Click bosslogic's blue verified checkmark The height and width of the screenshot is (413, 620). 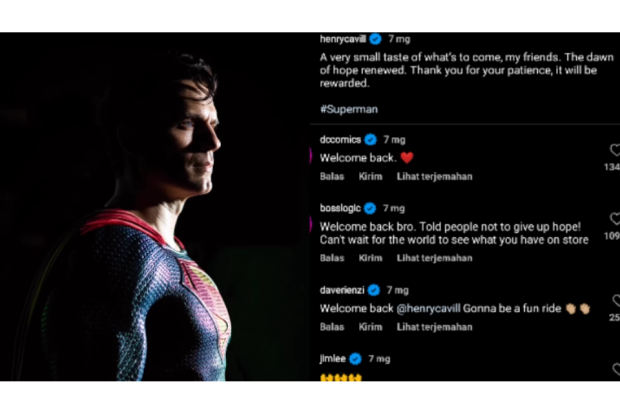(x=370, y=208)
